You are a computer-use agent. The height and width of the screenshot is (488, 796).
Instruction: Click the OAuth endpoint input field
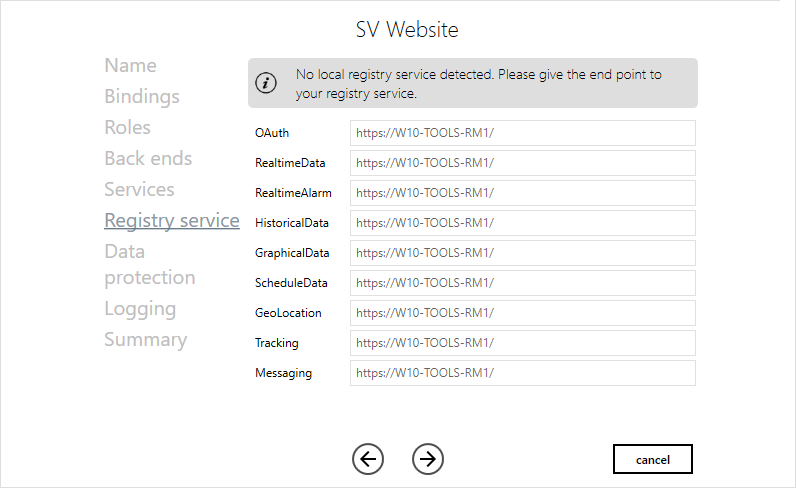point(522,133)
